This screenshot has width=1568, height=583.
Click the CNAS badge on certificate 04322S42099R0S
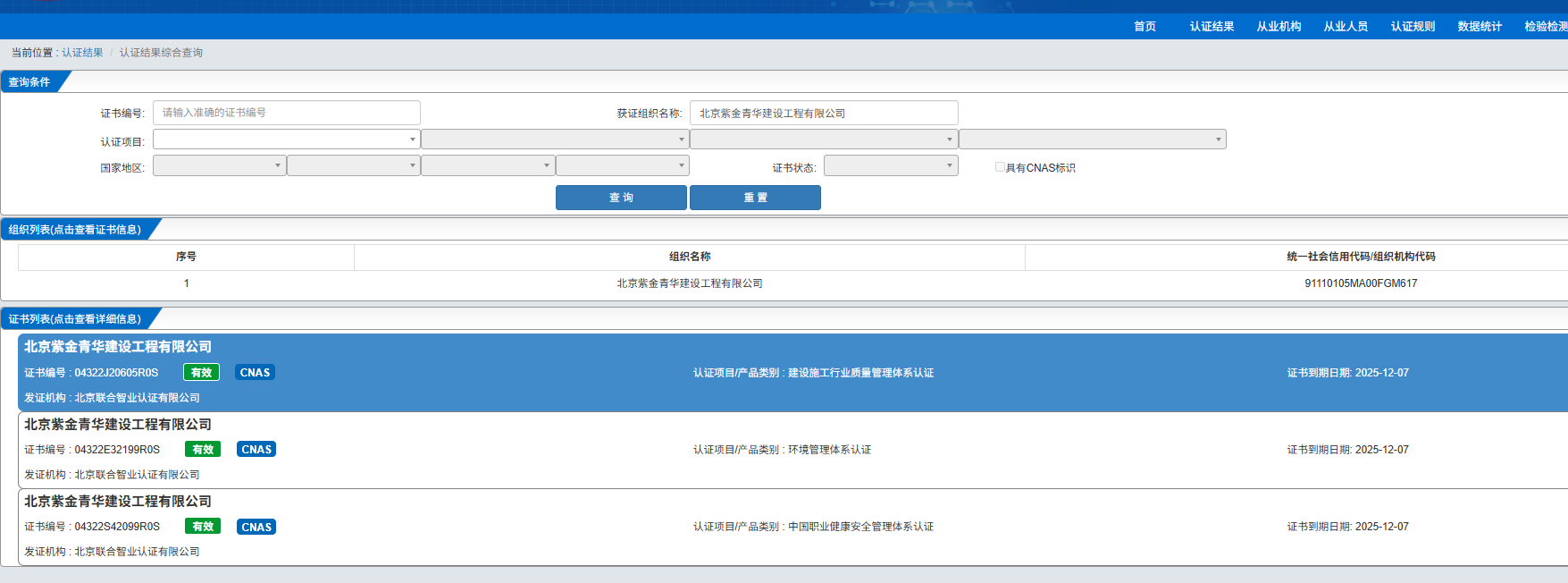tap(256, 527)
